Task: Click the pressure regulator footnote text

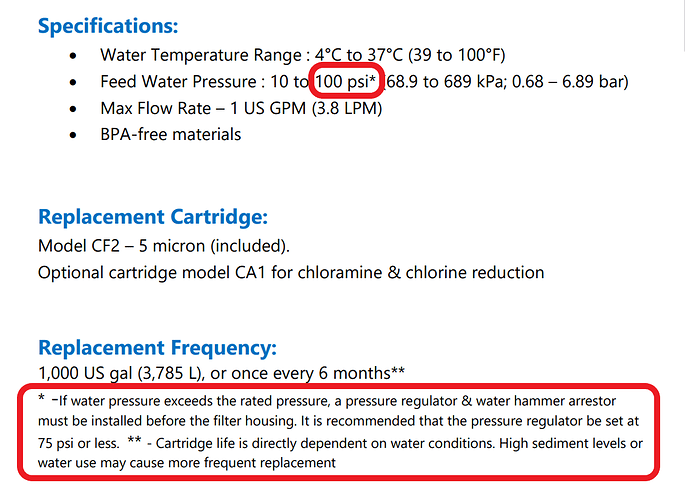Action: (338, 411)
